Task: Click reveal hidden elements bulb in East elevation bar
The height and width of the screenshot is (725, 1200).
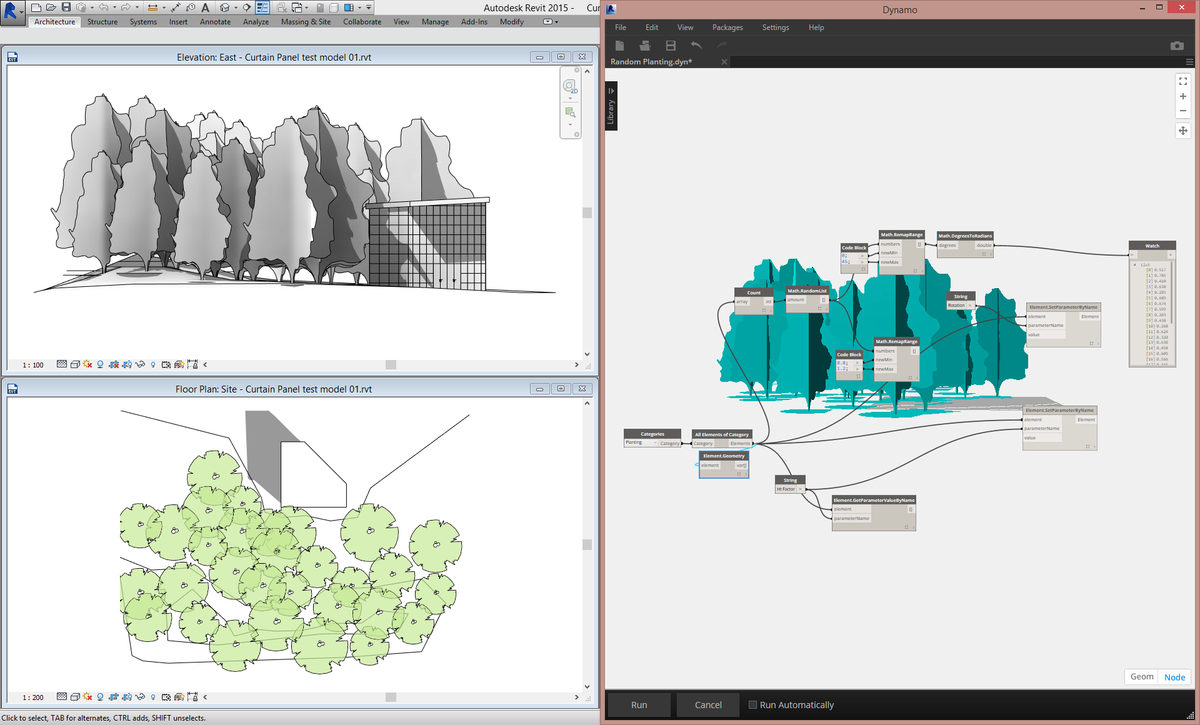Action: point(153,365)
